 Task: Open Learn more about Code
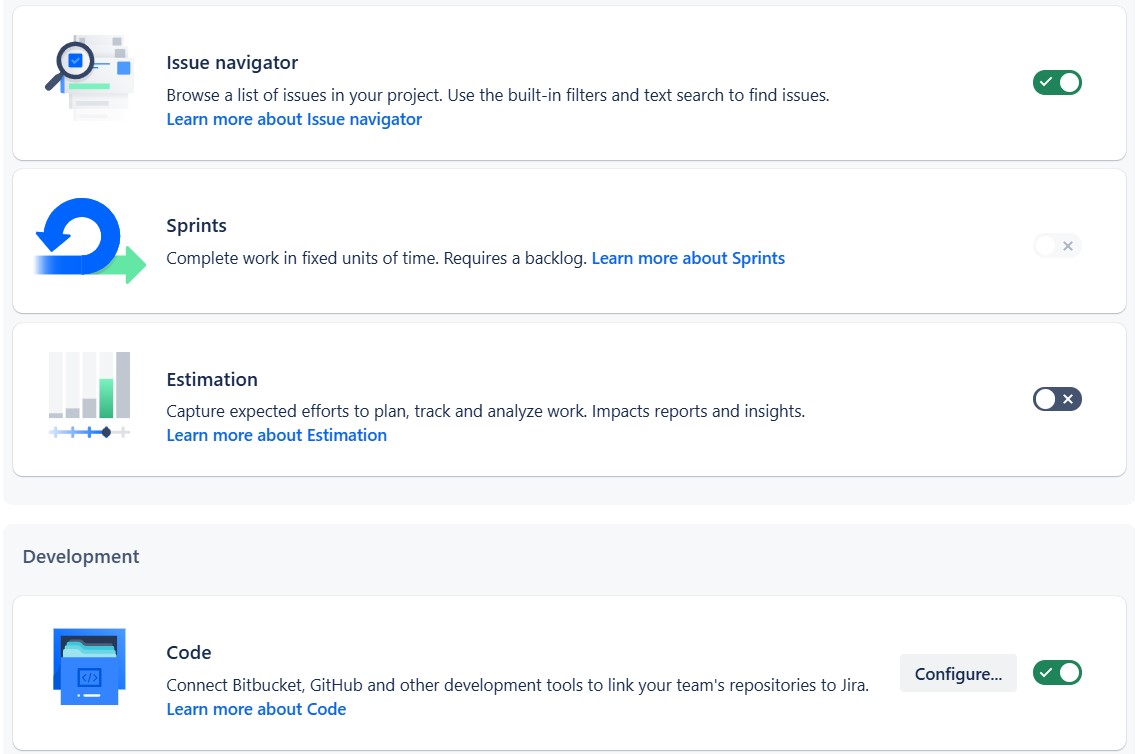[256, 709]
